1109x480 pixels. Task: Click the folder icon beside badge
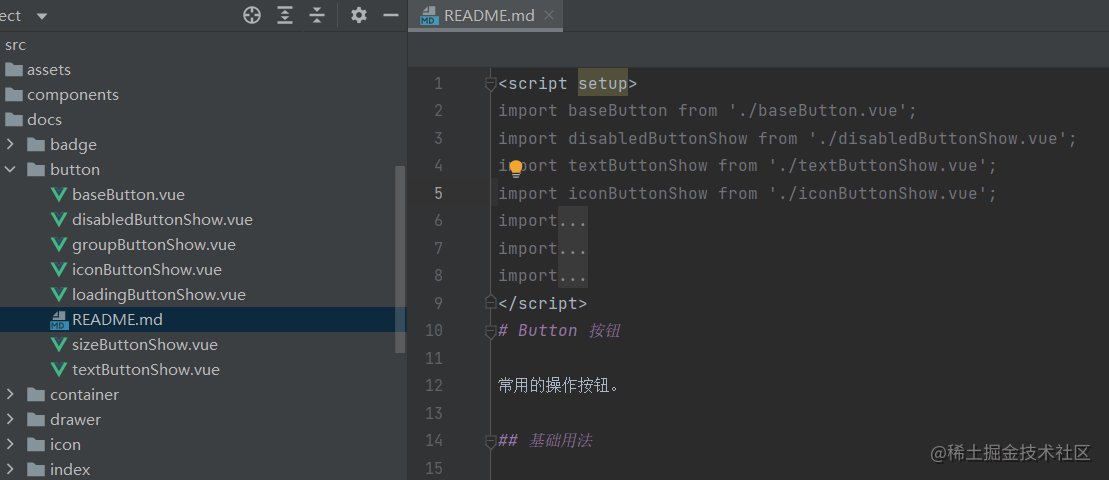36,145
